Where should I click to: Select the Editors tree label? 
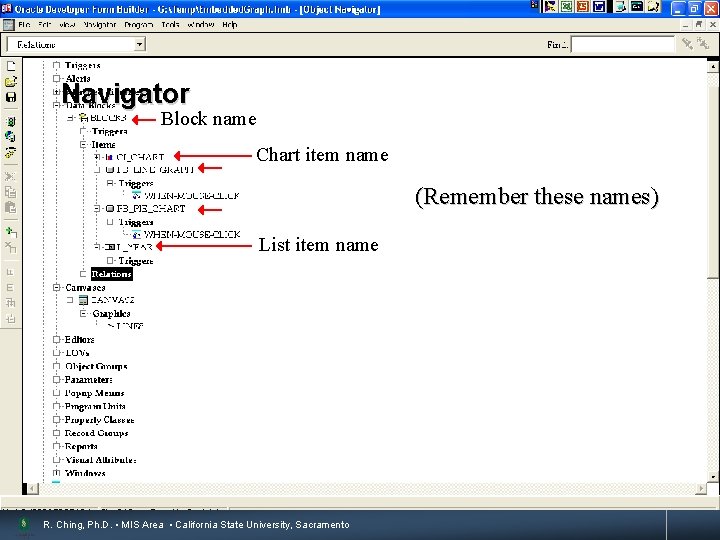tap(79, 340)
